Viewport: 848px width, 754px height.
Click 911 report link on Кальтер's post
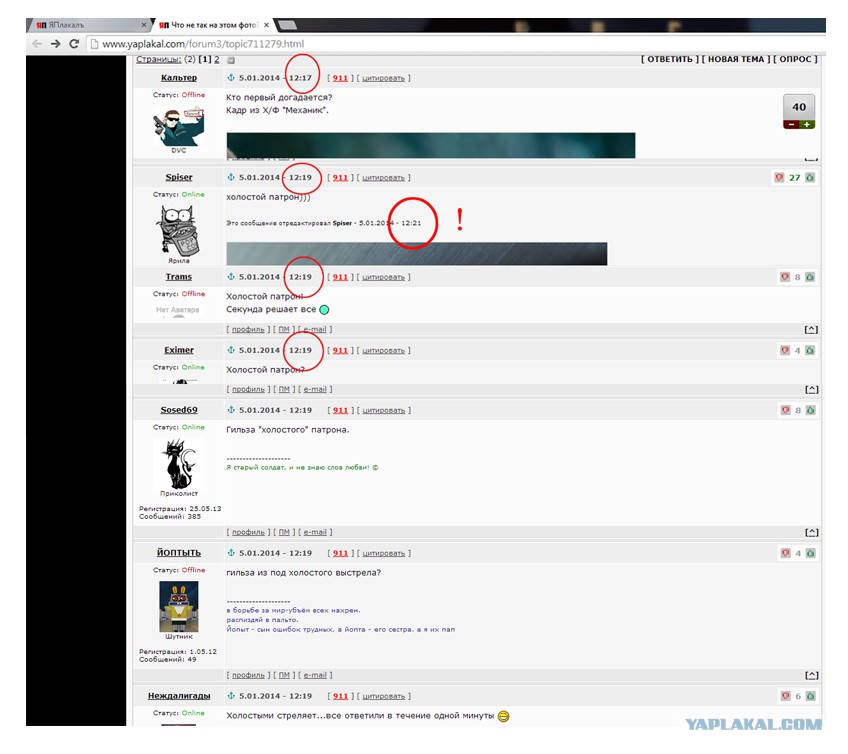(x=340, y=78)
